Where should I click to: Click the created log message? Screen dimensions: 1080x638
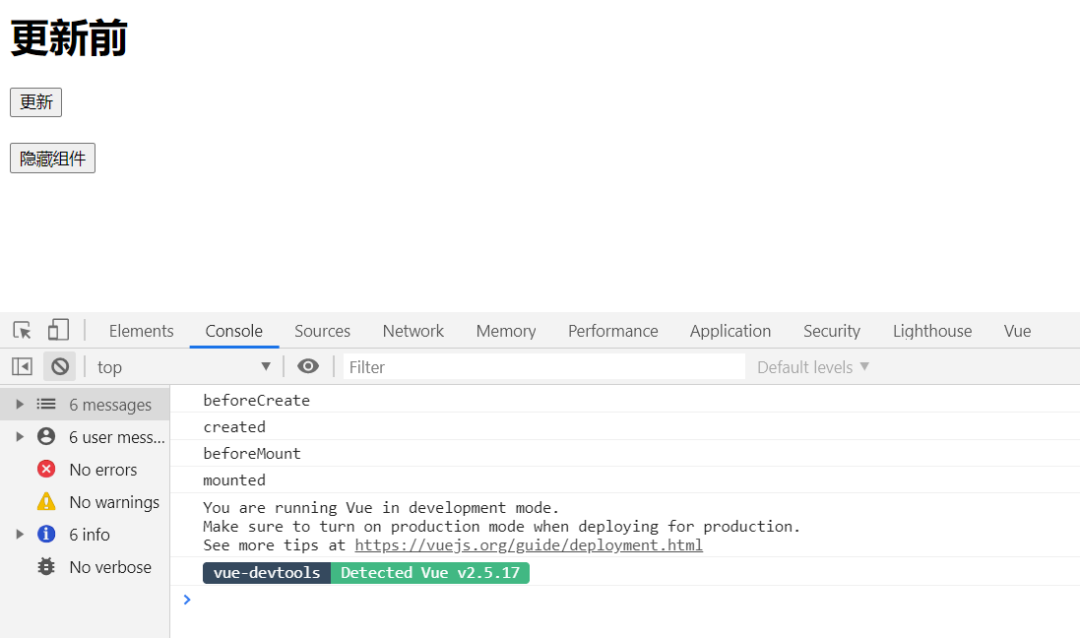(x=234, y=426)
